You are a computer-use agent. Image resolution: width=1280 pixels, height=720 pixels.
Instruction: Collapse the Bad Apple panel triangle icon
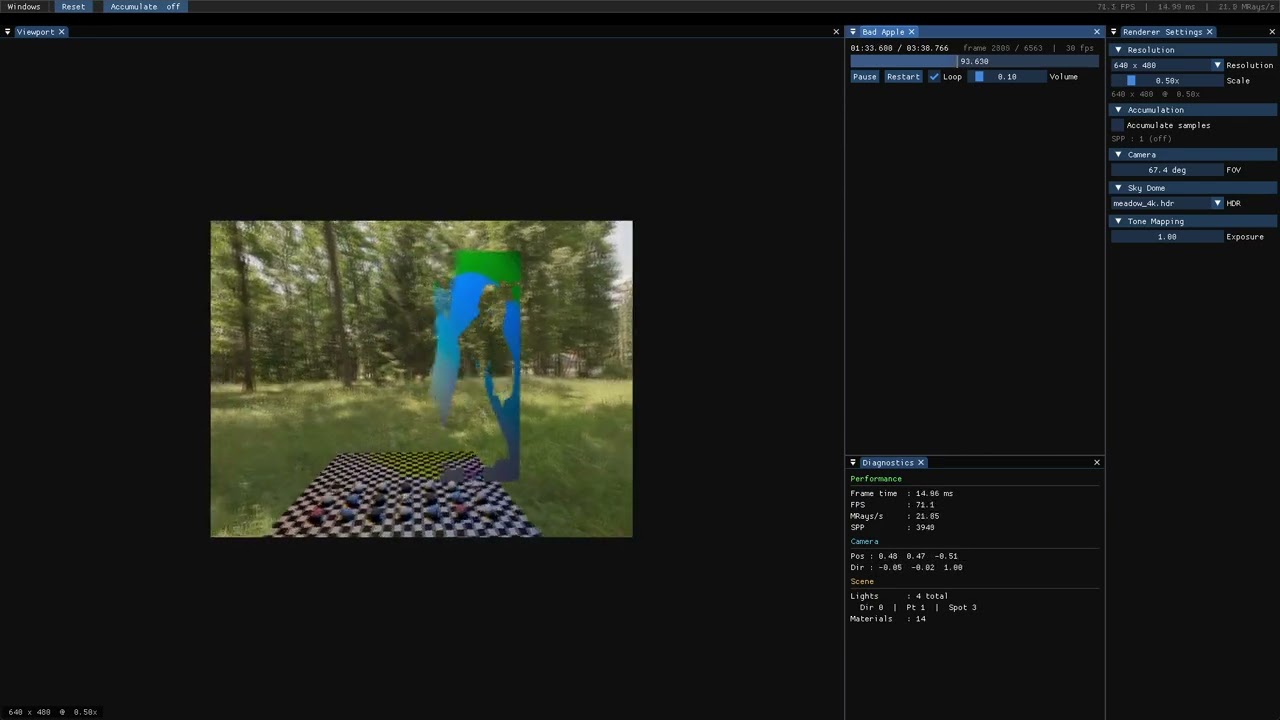pyautogui.click(x=853, y=32)
